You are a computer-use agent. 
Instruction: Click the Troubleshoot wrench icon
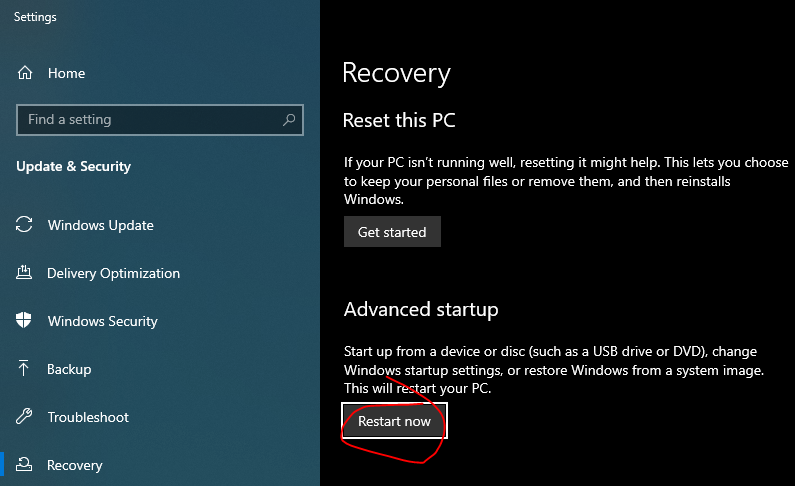pos(25,417)
